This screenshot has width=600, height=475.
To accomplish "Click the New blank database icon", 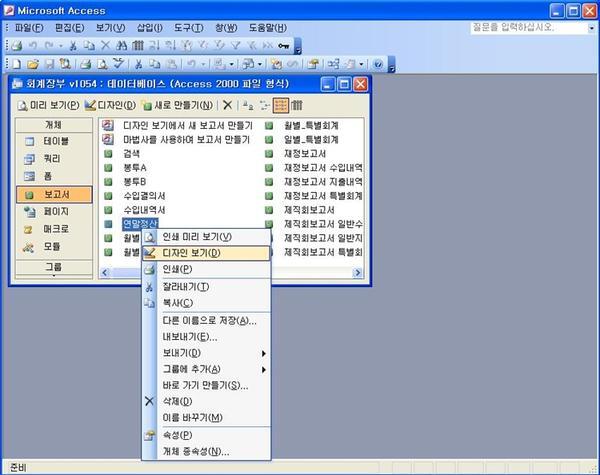I will (17, 64).
